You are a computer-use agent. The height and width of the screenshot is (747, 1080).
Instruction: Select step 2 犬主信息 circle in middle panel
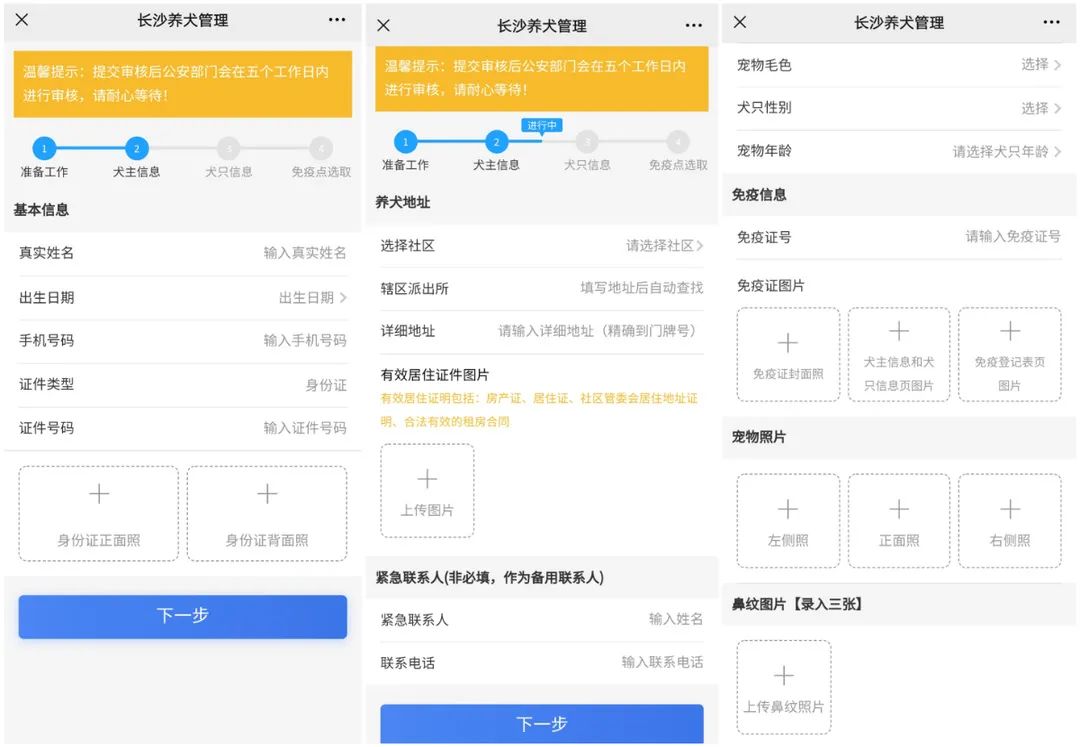496,142
